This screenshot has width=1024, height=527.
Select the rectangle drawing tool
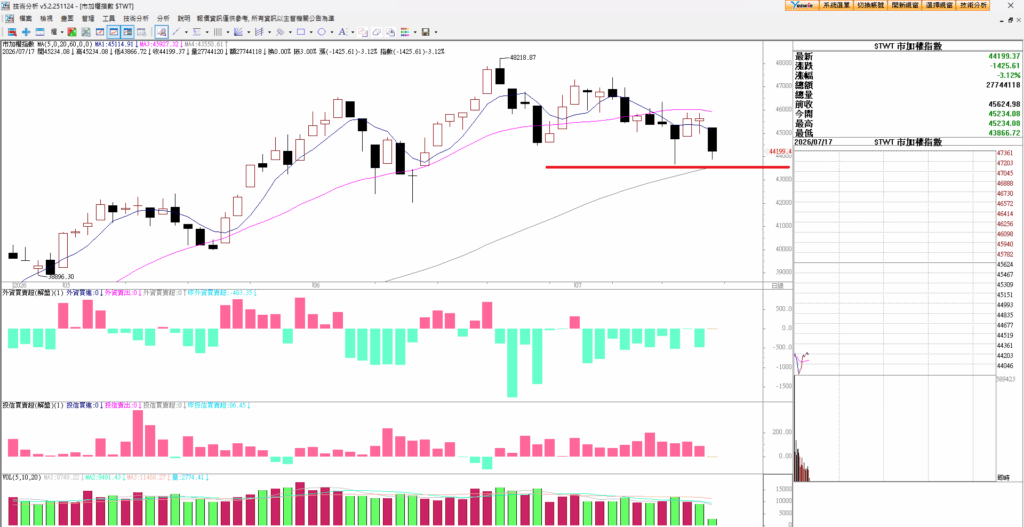301,32
